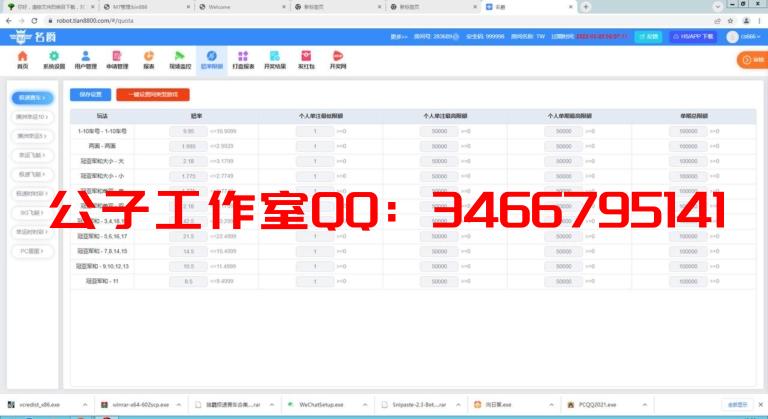Screen dimensions: 768x419
Task: Open vcredist_x86.exe download item
Action: 41,405
